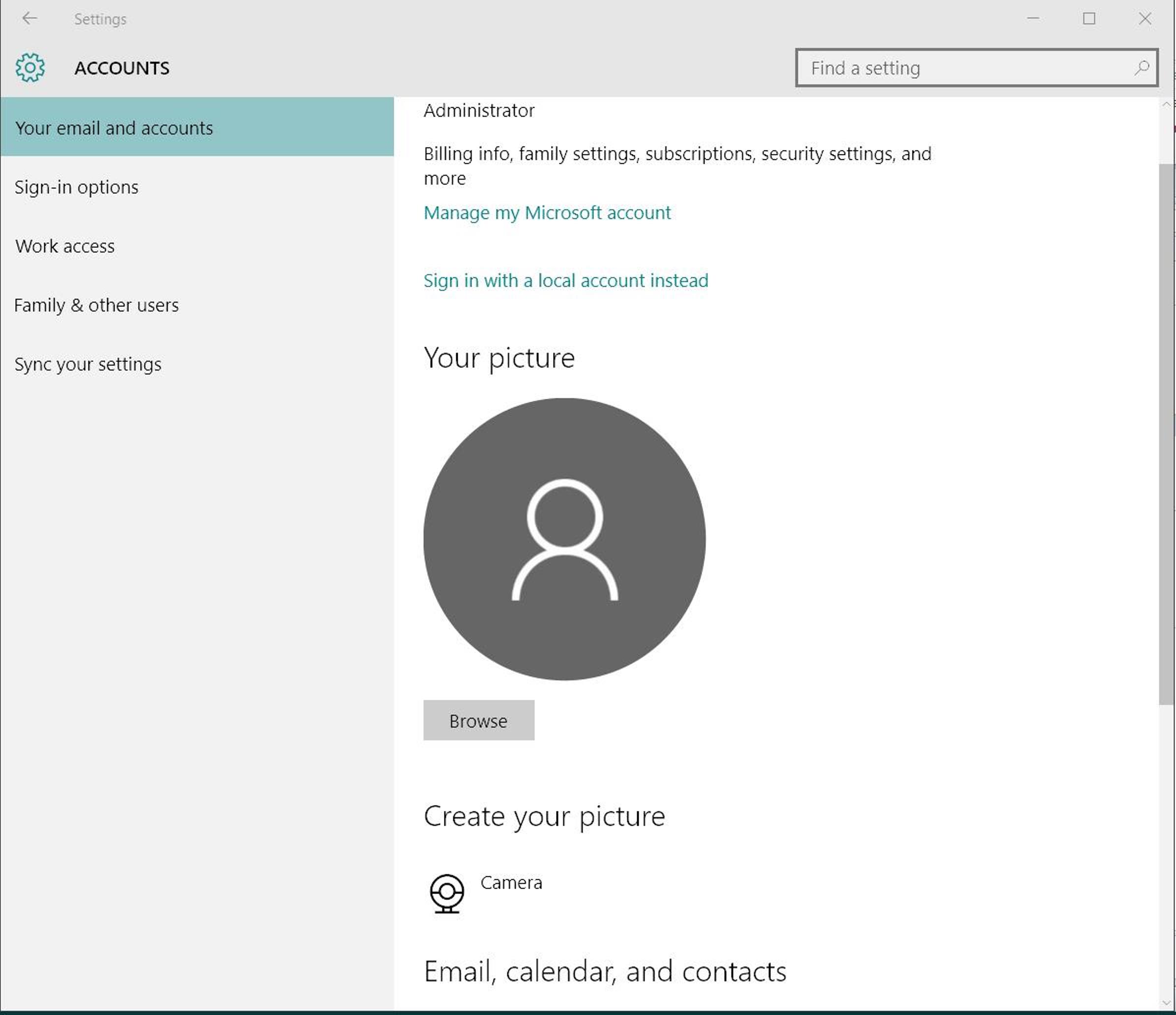The image size is (1176, 1015).
Task: Minimize the Settings window
Action: [1033, 19]
